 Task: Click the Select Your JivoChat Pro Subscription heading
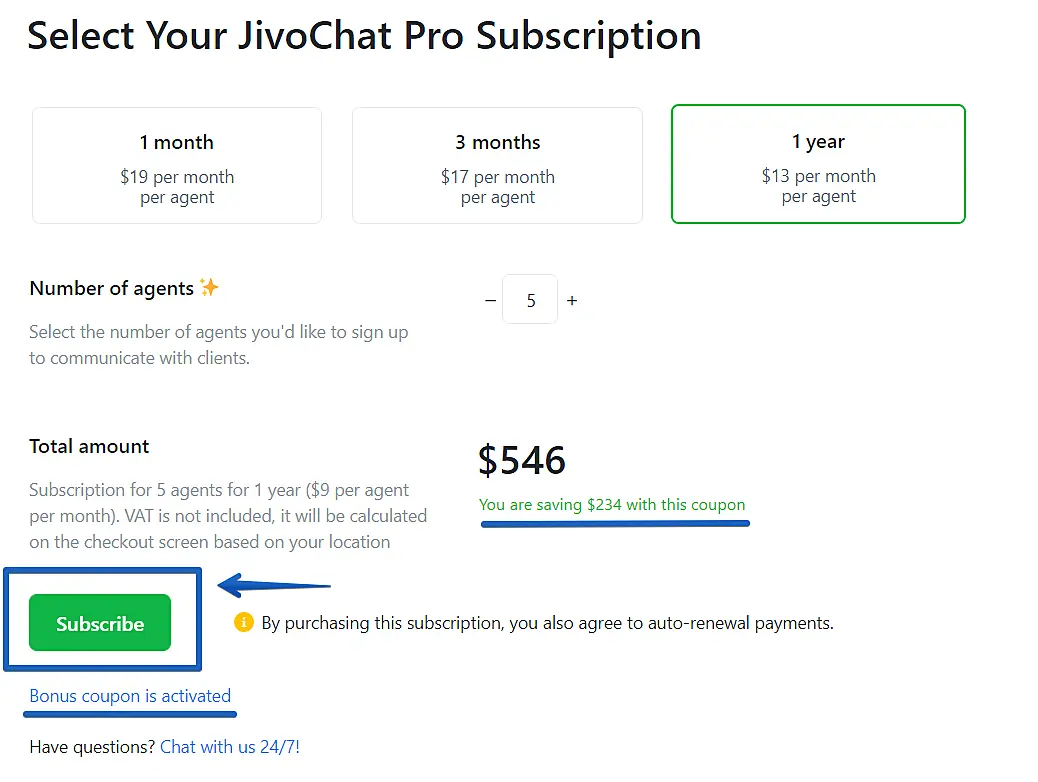point(364,36)
